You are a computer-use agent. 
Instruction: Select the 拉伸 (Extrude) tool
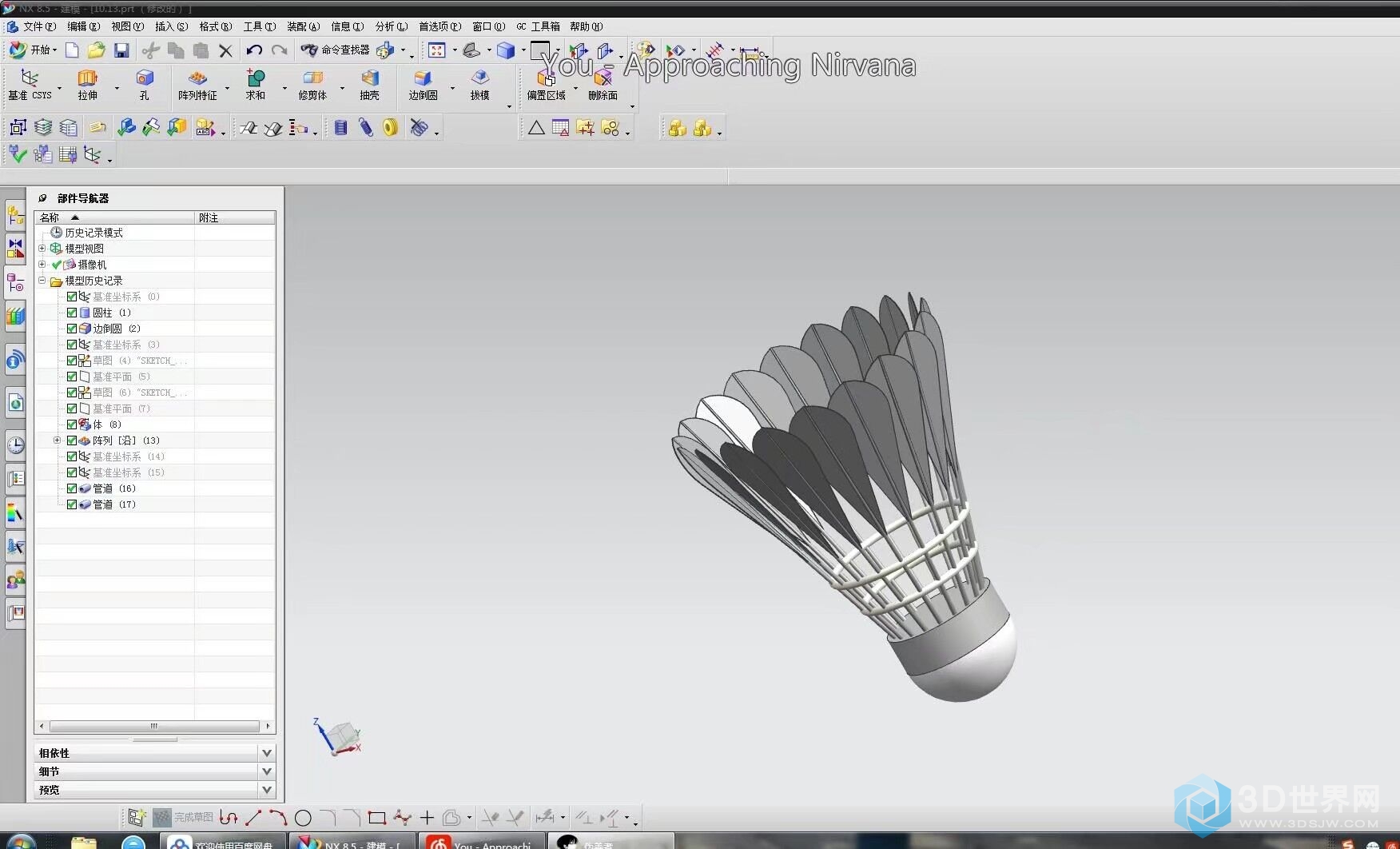pyautogui.click(x=88, y=85)
